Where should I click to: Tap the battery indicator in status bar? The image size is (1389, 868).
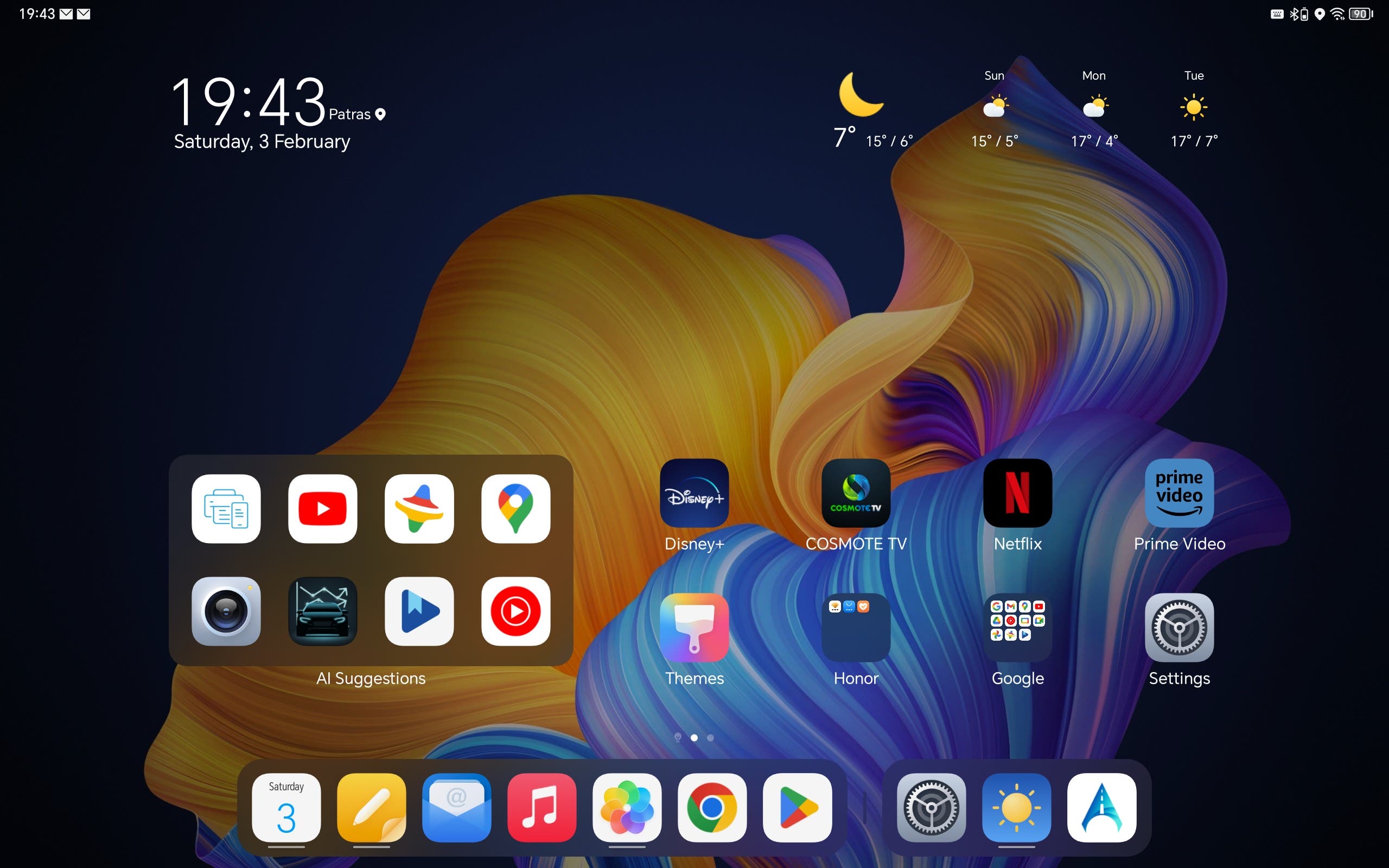[x=1361, y=14]
